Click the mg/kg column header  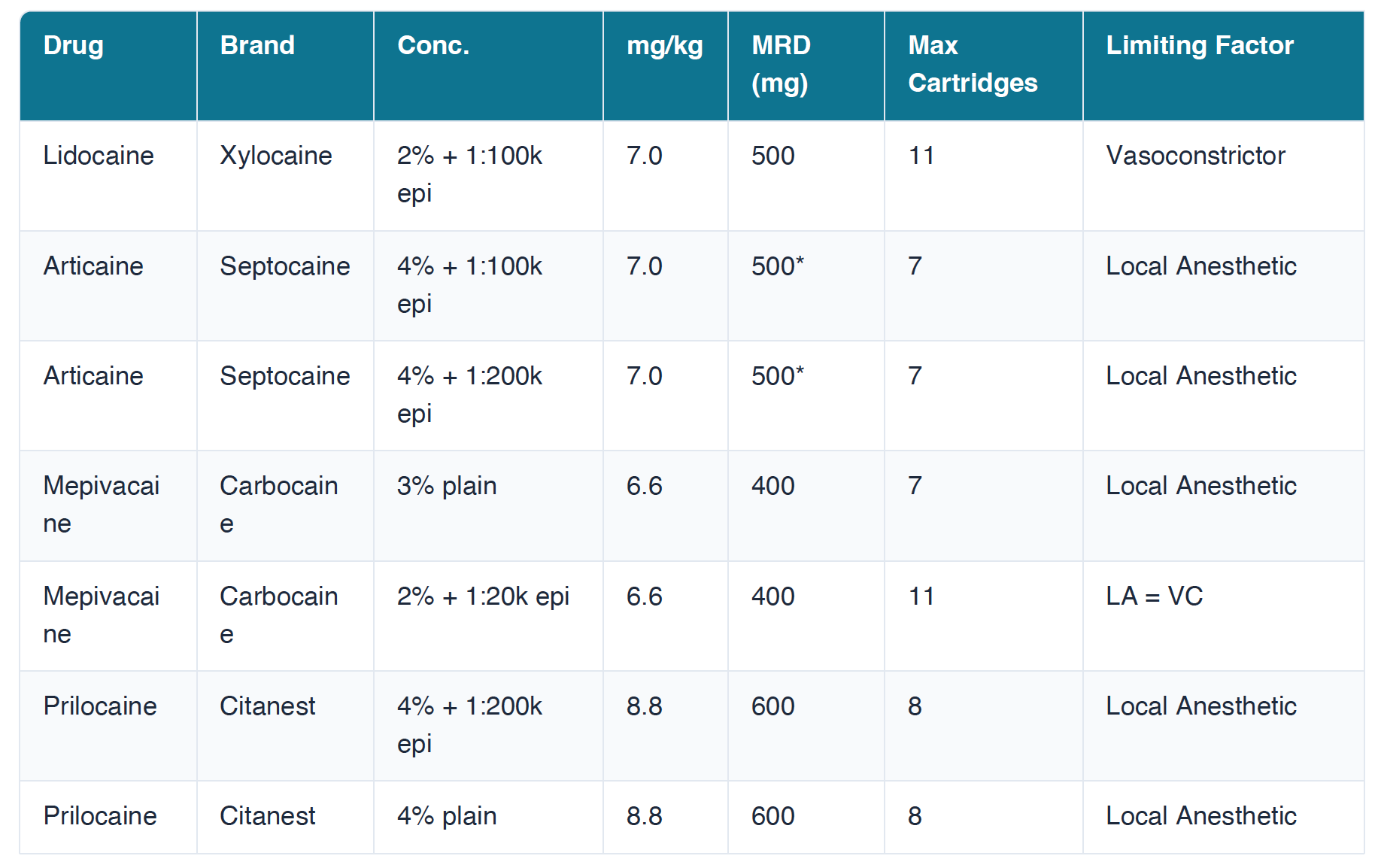[x=664, y=46]
